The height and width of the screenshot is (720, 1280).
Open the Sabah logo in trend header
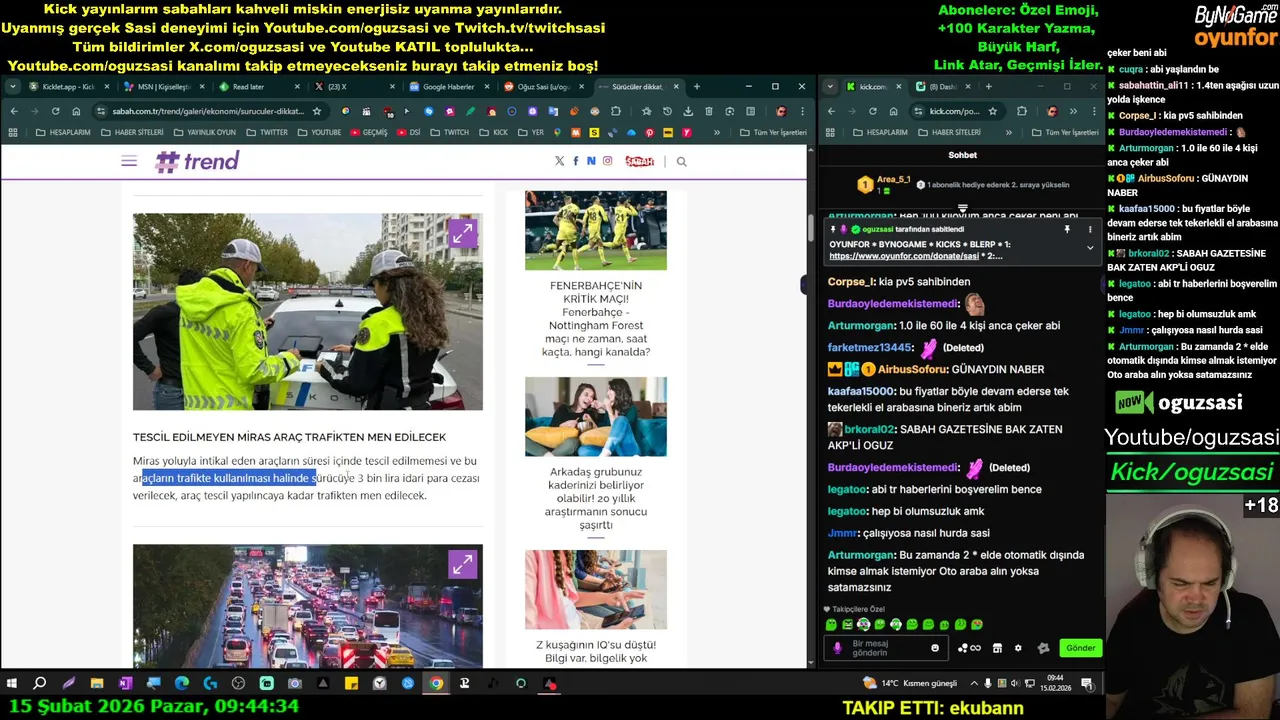pyautogui.click(x=640, y=161)
